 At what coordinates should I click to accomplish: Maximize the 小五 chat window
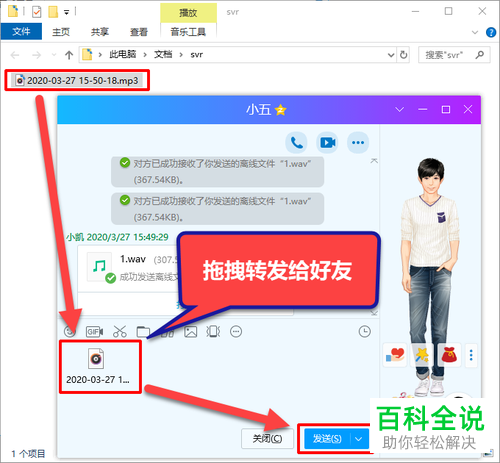pyautogui.click(x=446, y=109)
